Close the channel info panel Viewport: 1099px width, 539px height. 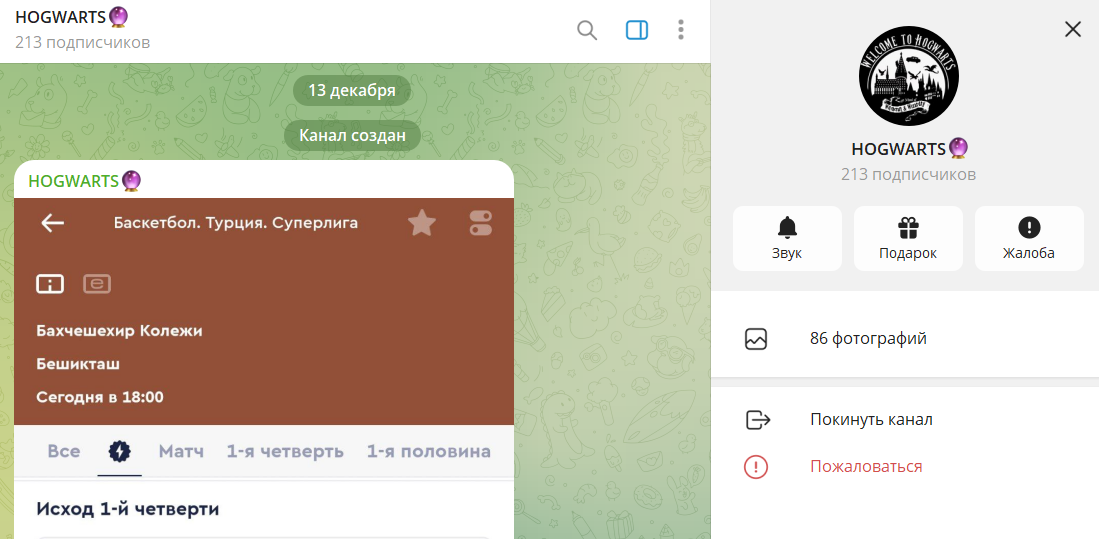[x=1072, y=29]
